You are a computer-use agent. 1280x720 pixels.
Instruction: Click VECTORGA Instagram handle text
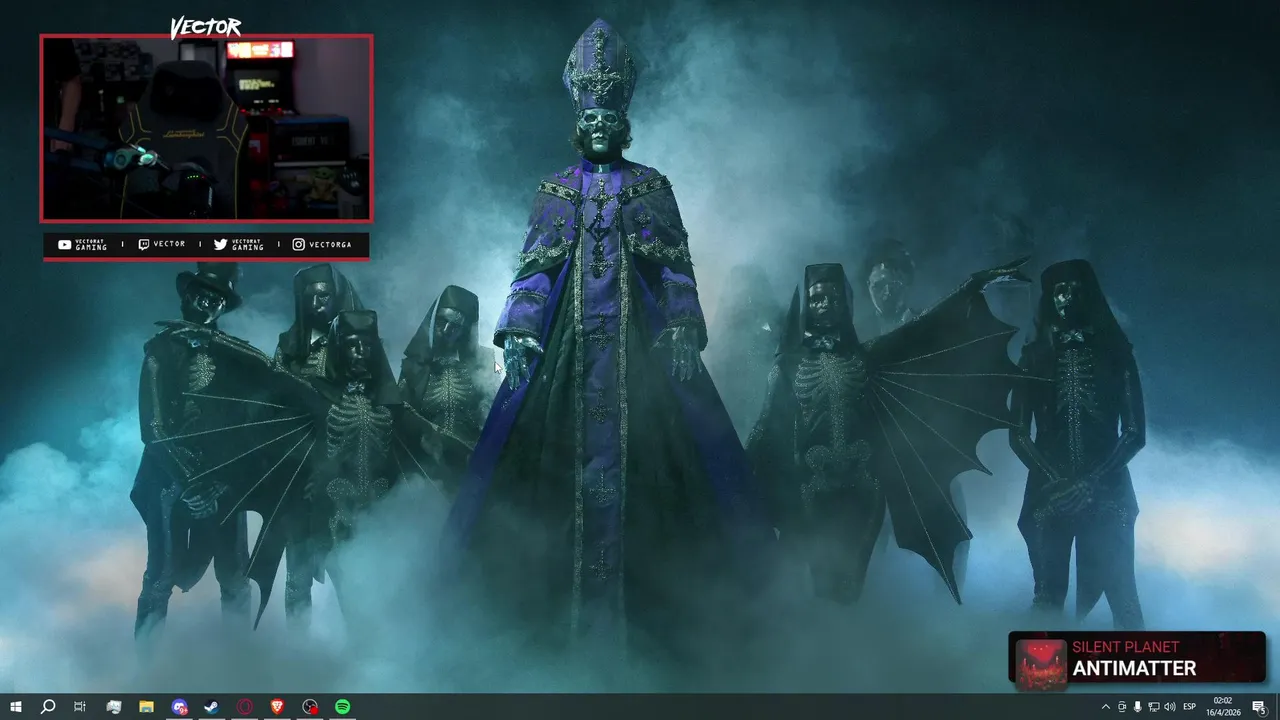tap(330, 244)
